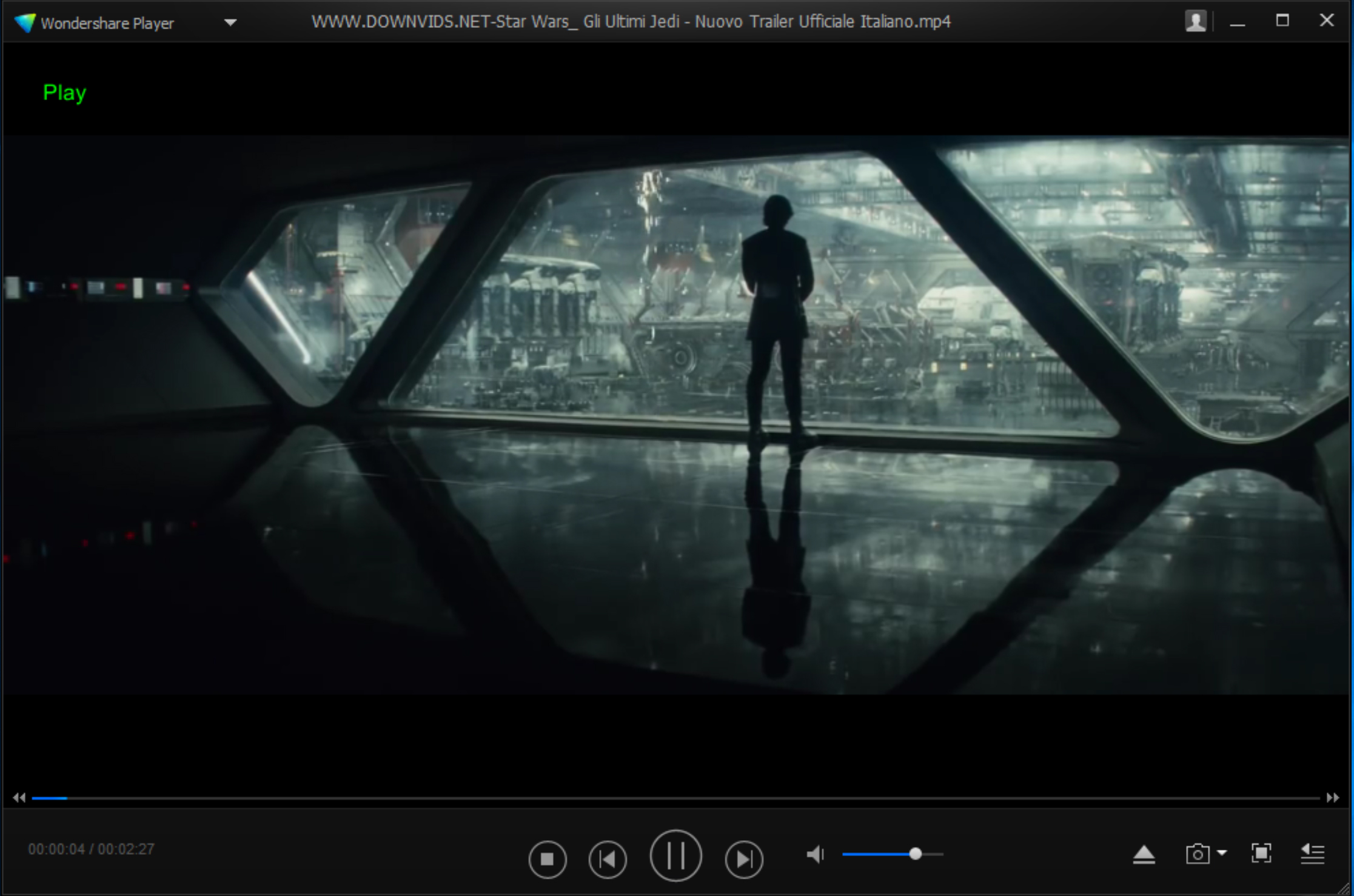The height and width of the screenshot is (896, 1354).
Task: Click the video title in the title bar
Action: pyautogui.click(x=631, y=21)
